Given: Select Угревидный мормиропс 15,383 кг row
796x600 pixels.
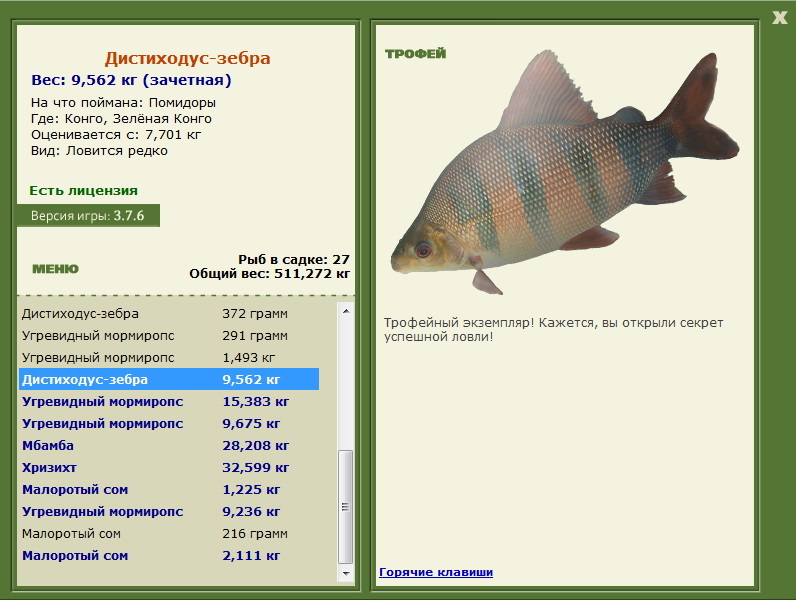Looking at the screenshot, I should point(170,402).
